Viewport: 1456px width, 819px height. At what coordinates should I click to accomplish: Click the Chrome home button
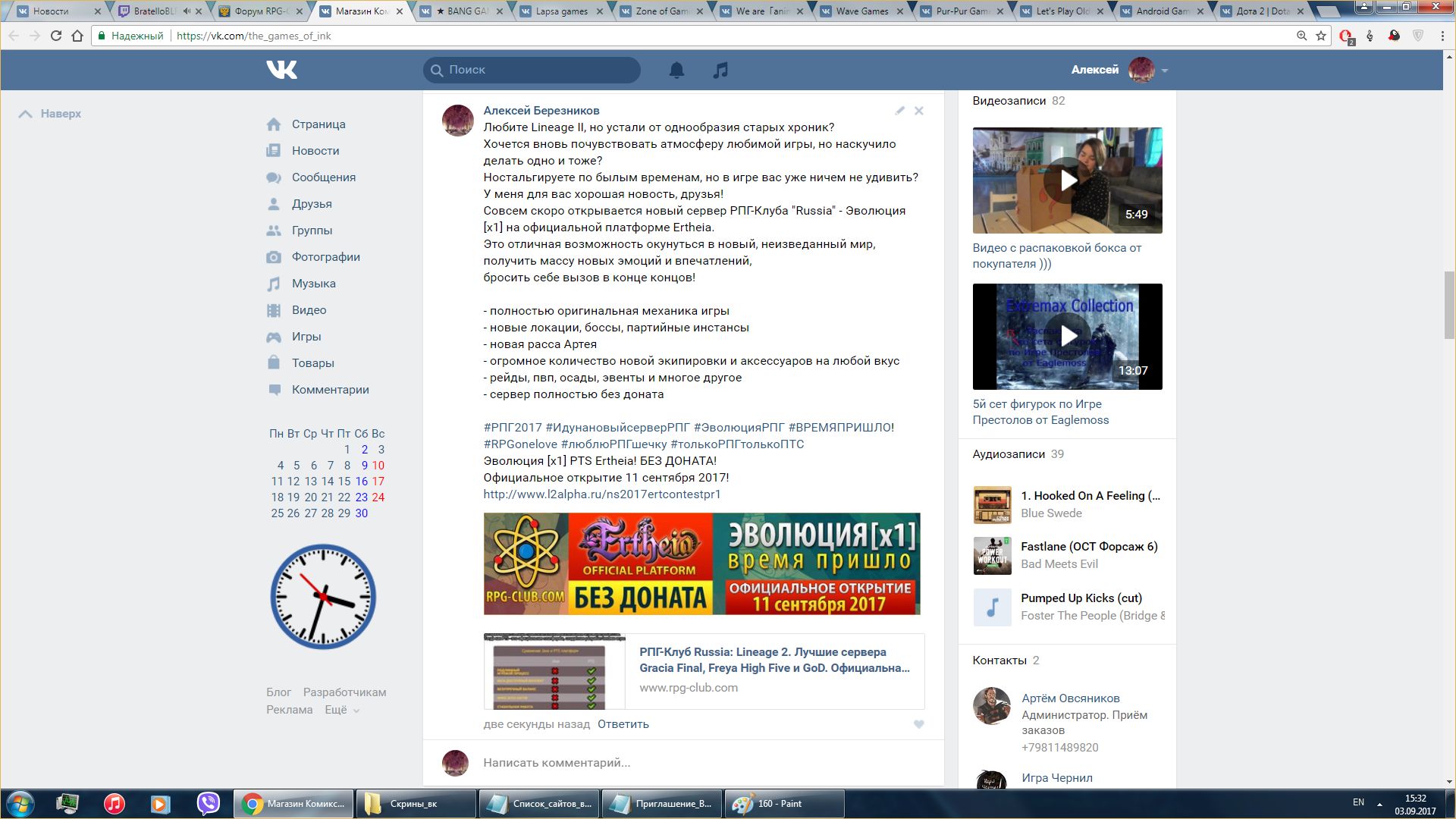[77, 36]
